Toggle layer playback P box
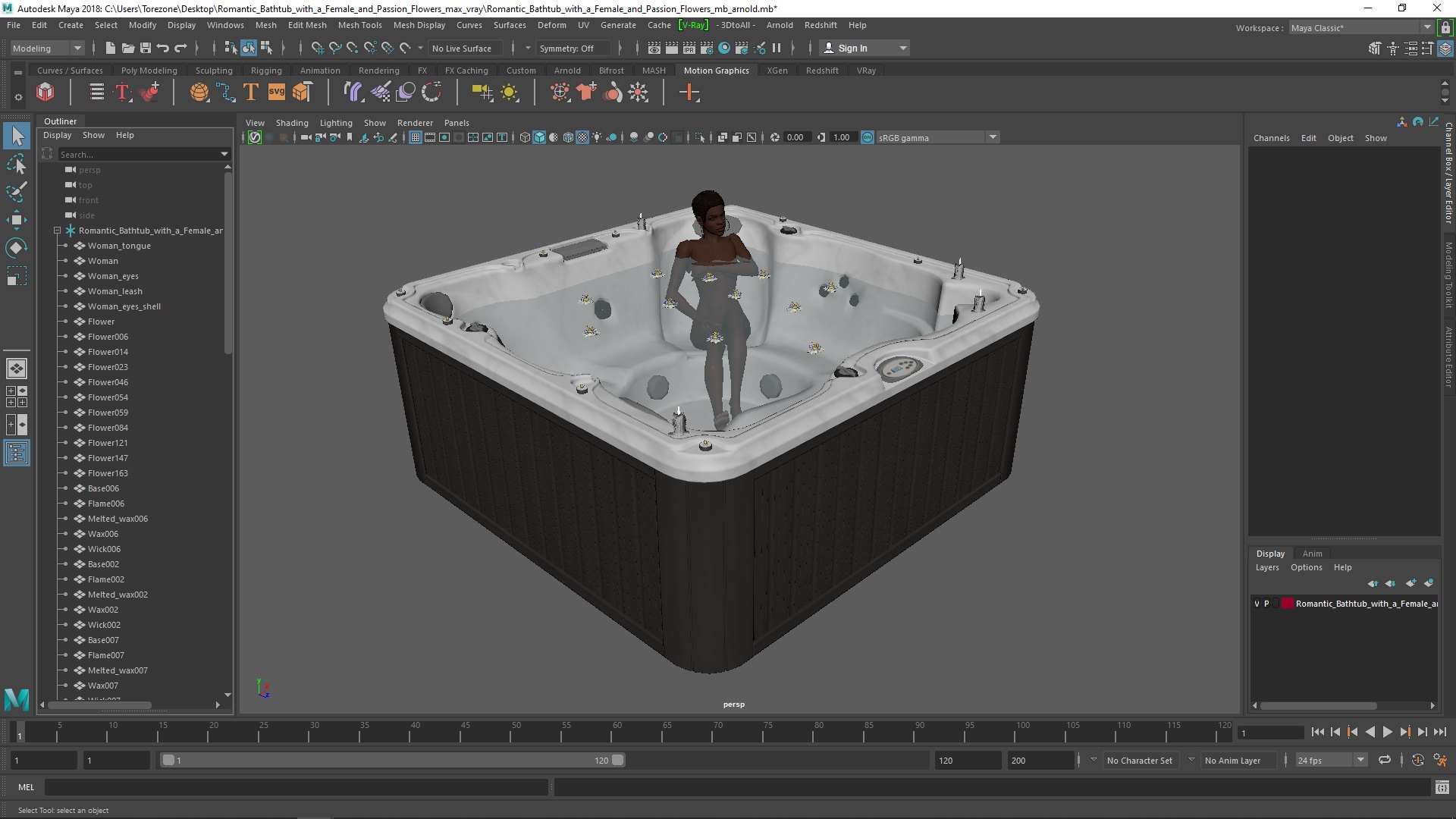 pyautogui.click(x=1266, y=604)
